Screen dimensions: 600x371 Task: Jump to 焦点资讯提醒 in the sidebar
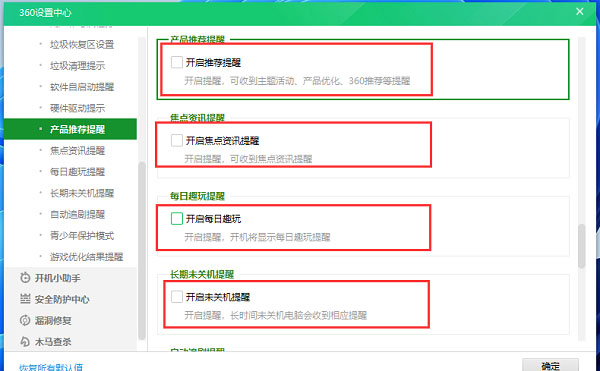click(x=77, y=151)
